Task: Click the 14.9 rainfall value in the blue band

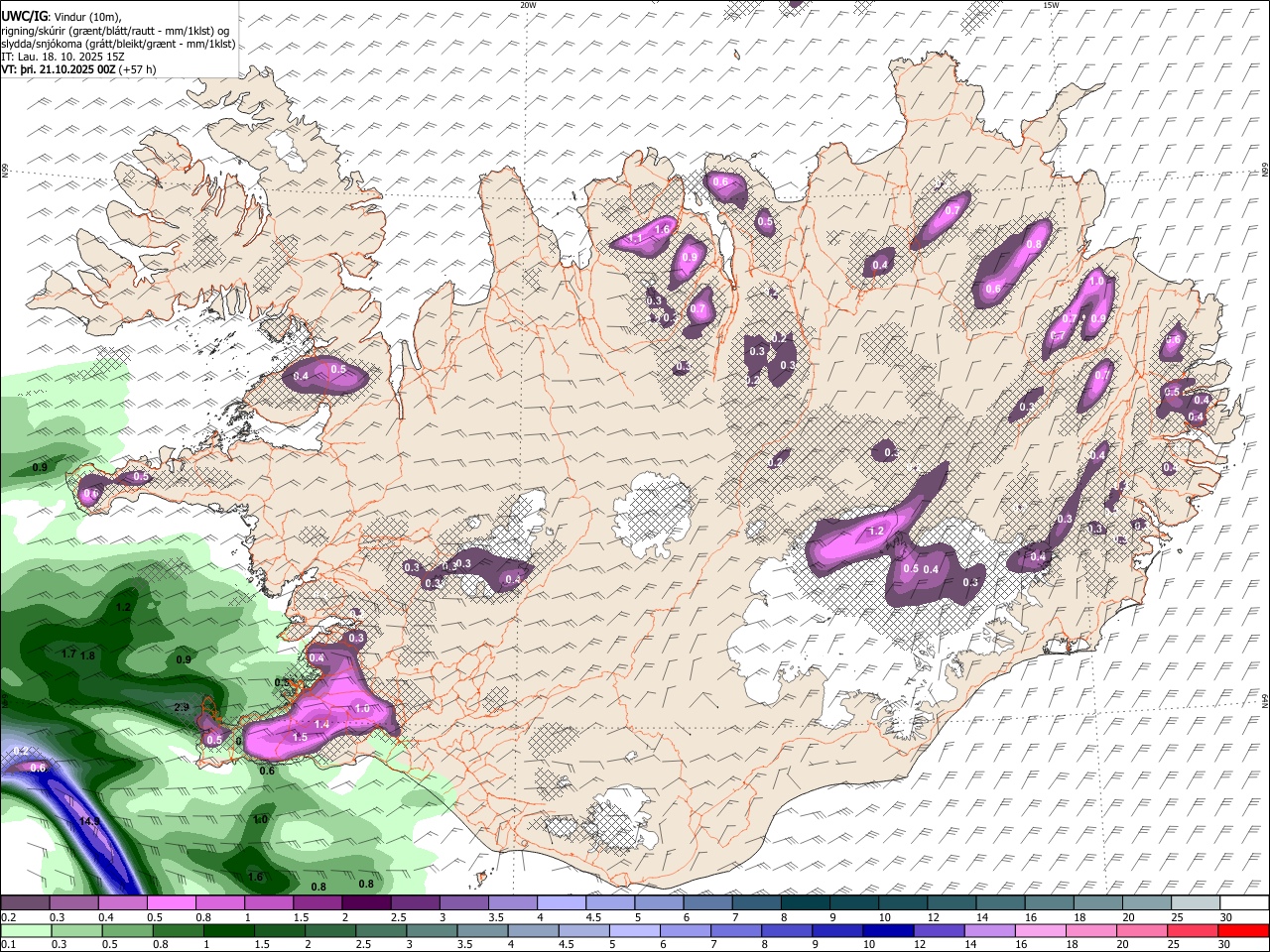Action: [90, 822]
